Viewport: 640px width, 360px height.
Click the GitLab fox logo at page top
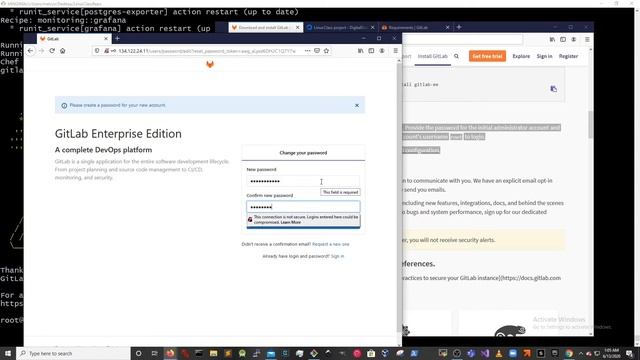[210, 64]
